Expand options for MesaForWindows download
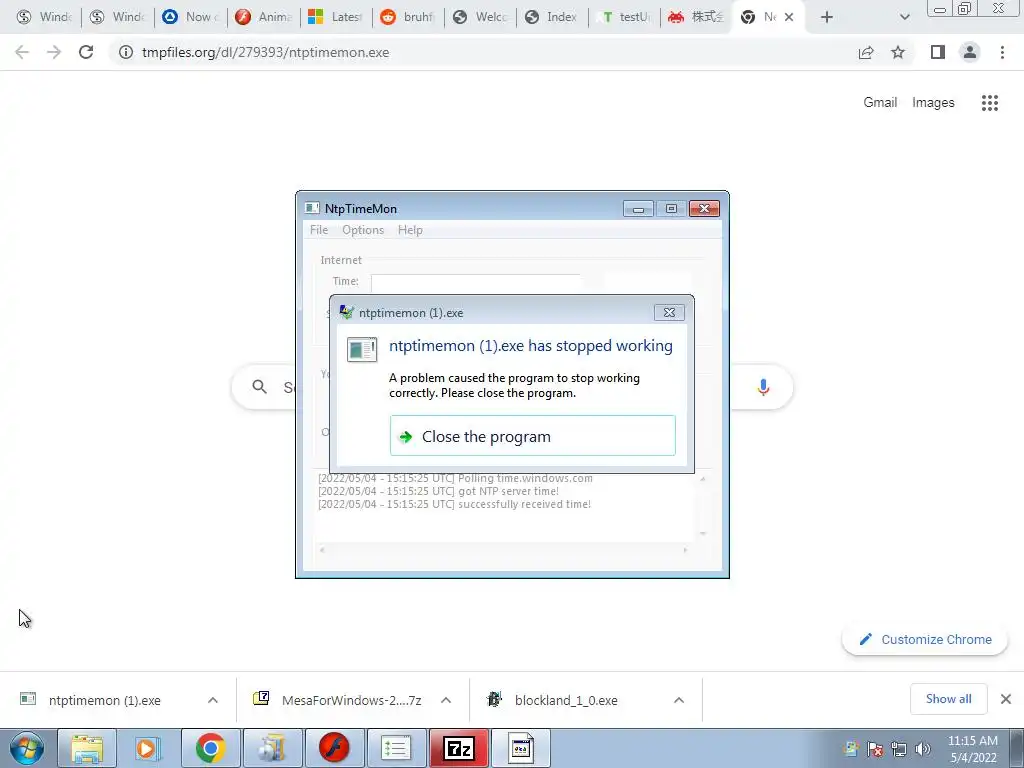 coord(446,700)
